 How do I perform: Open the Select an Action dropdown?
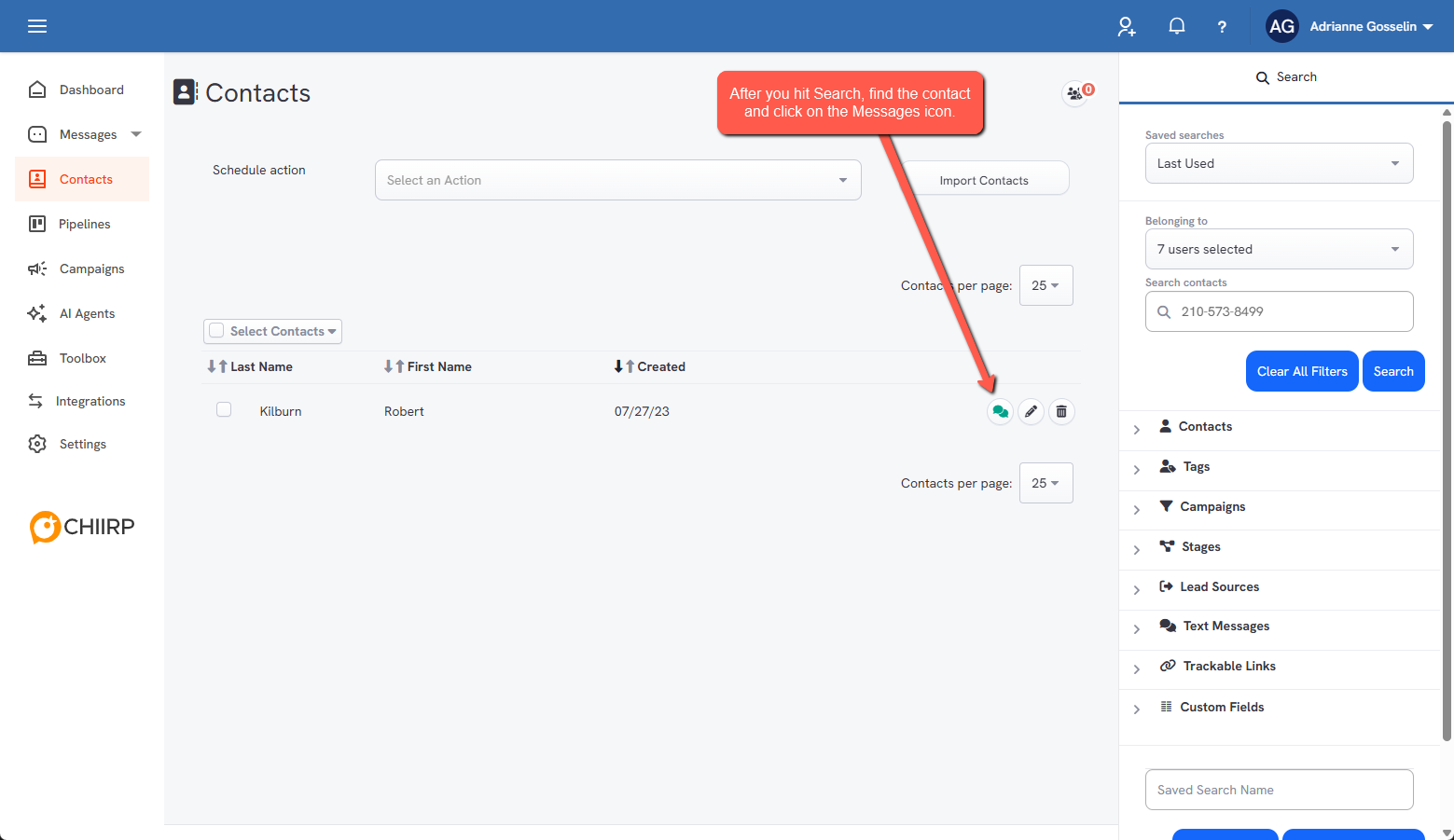pos(617,180)
